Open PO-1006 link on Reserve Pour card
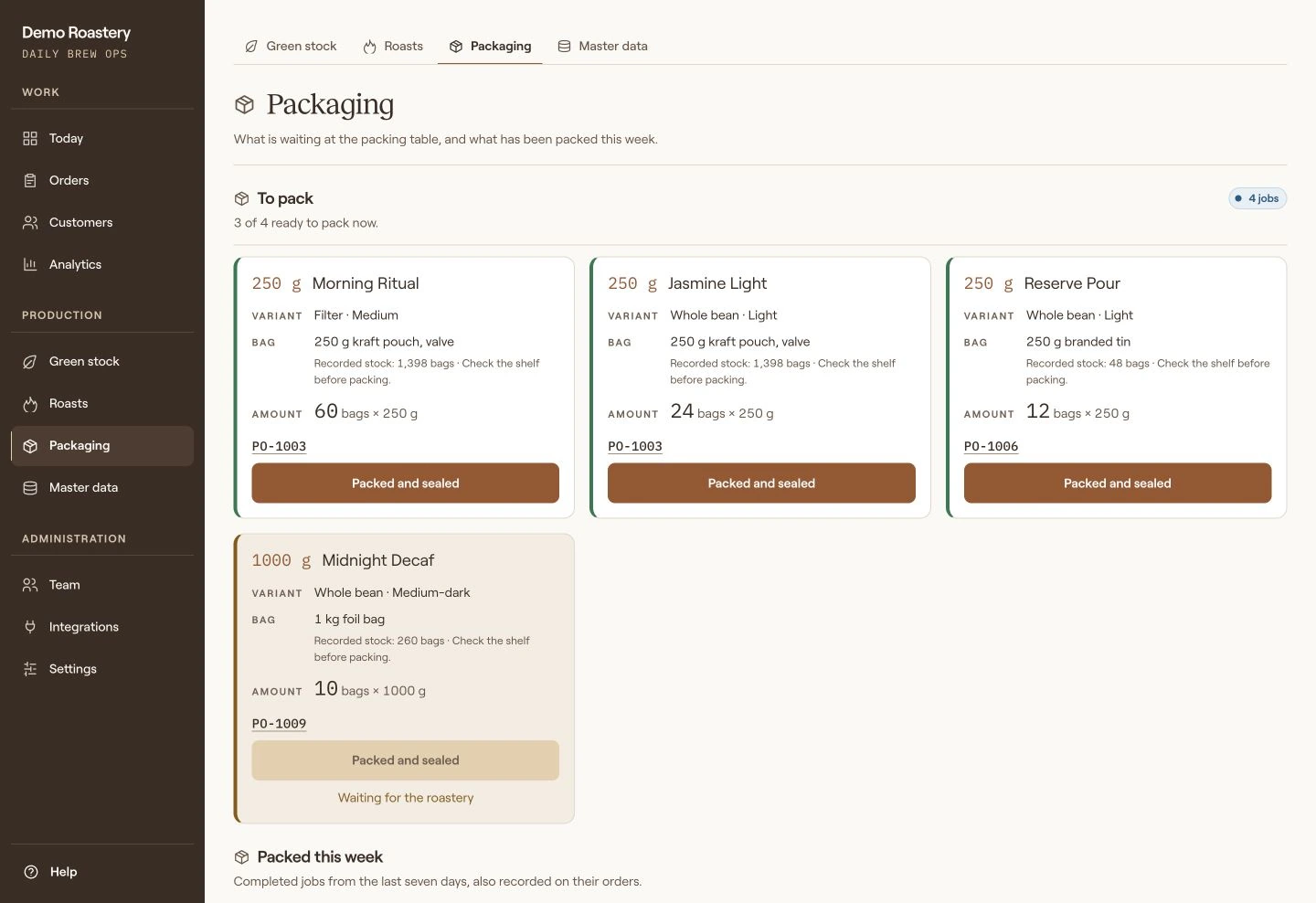1316x903 pixels. click(x=991, y=446)
